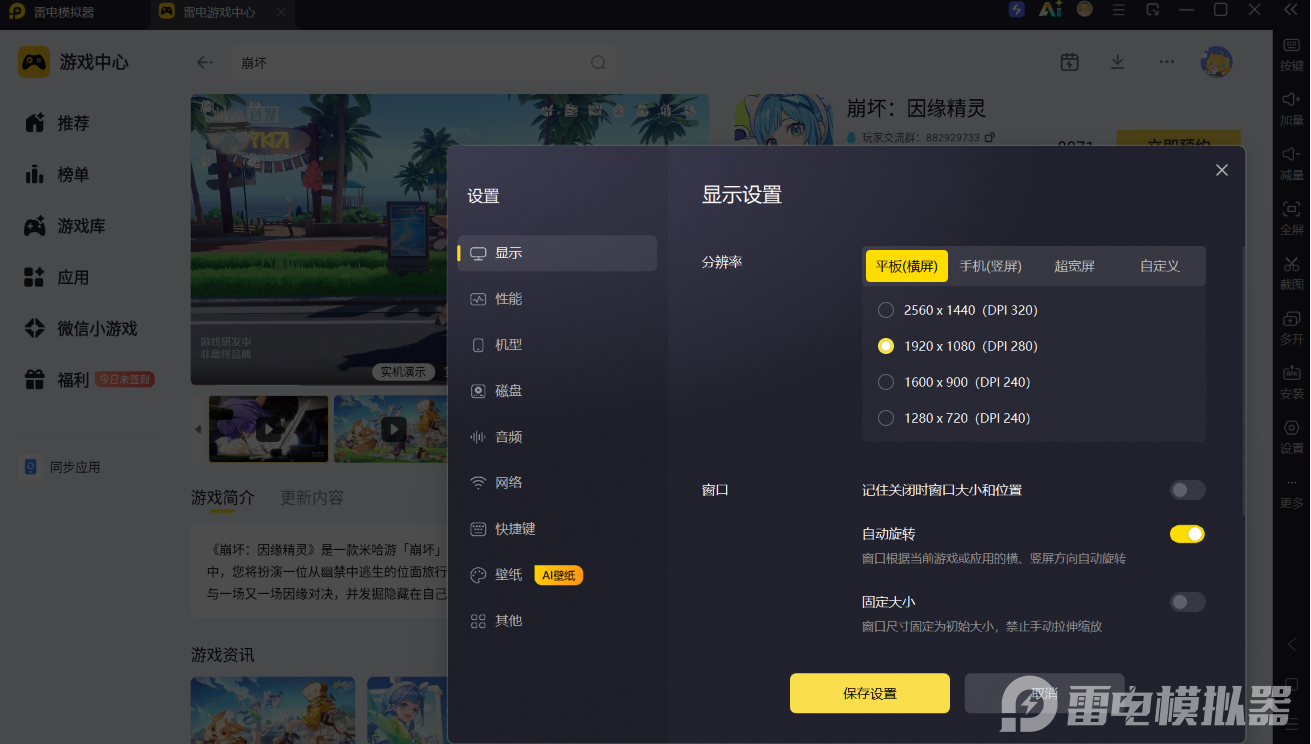Open 网络 settings category
The width and height of the screenshot is (1311, 744).
(x=557, y=483)
